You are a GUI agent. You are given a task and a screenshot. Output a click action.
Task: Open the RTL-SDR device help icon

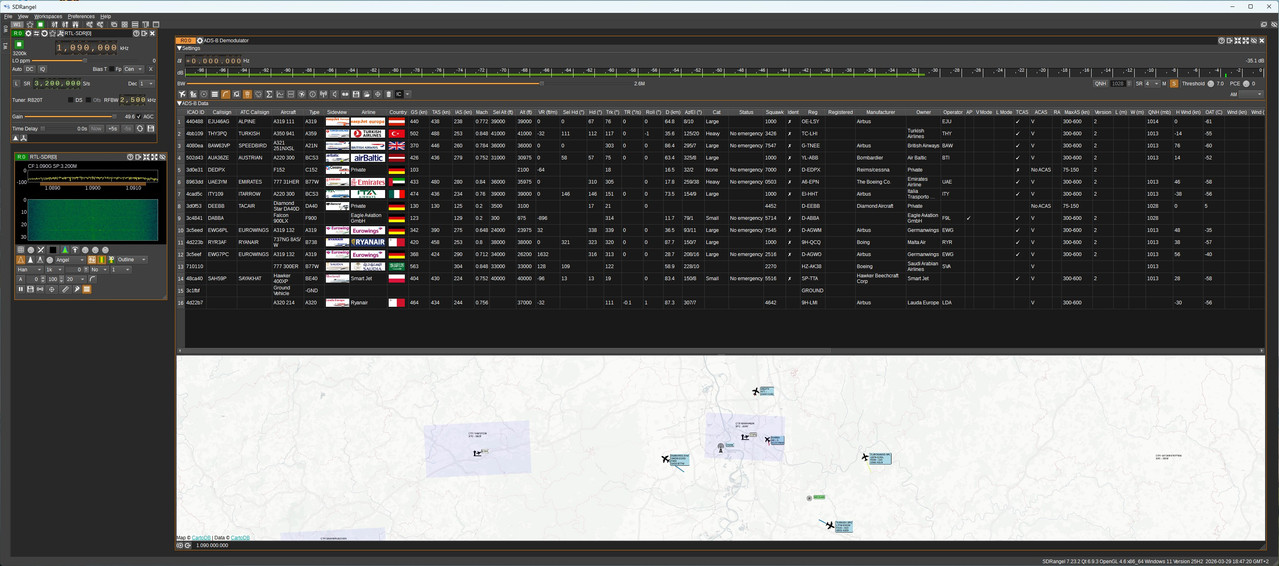point(136,33)
